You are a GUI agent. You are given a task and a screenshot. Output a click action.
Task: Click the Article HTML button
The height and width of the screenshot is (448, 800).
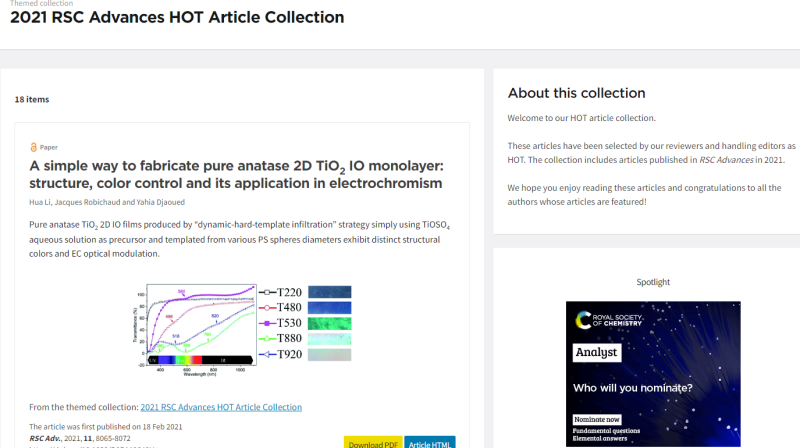(x=430, y=443)
